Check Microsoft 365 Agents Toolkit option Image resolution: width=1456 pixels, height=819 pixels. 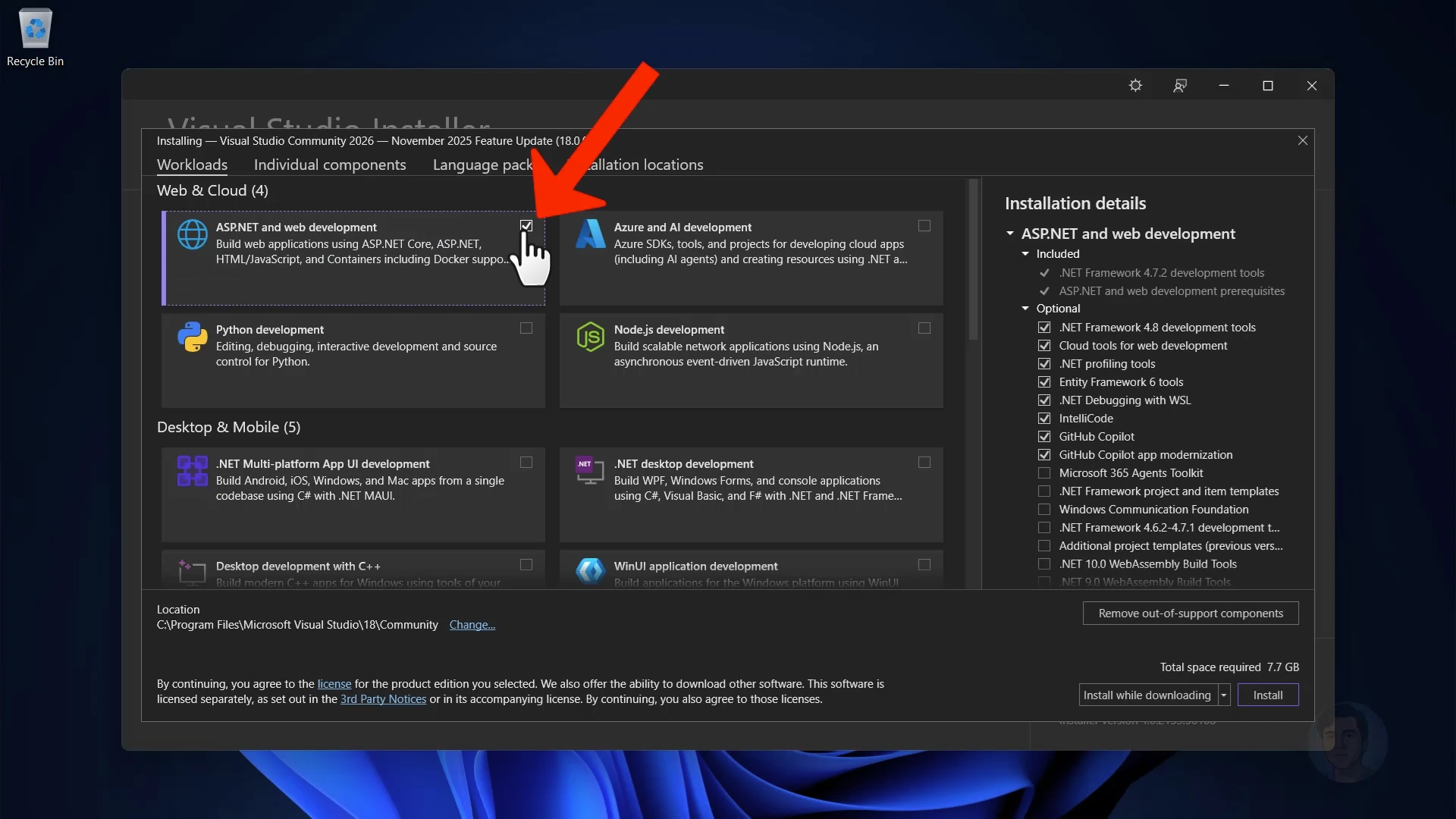pos(1044,473)
